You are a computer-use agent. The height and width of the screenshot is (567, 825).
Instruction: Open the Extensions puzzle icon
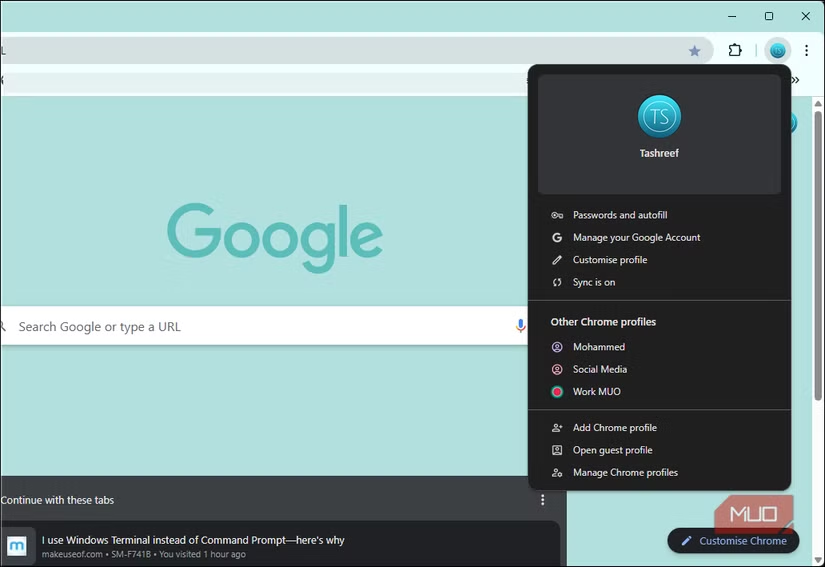point(735,51)
